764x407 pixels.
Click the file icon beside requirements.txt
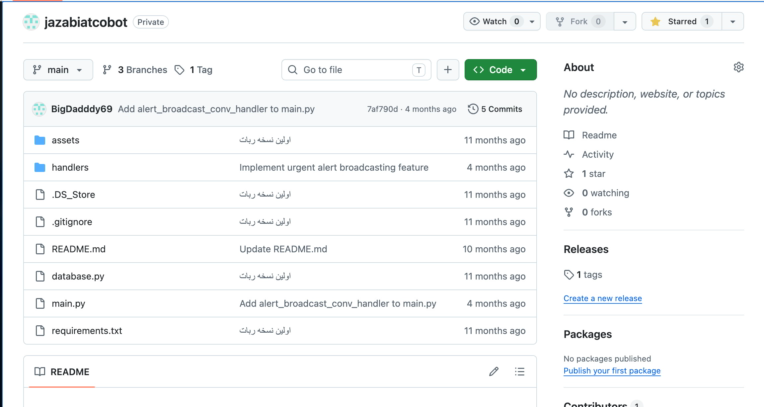[x=40, y=330]
